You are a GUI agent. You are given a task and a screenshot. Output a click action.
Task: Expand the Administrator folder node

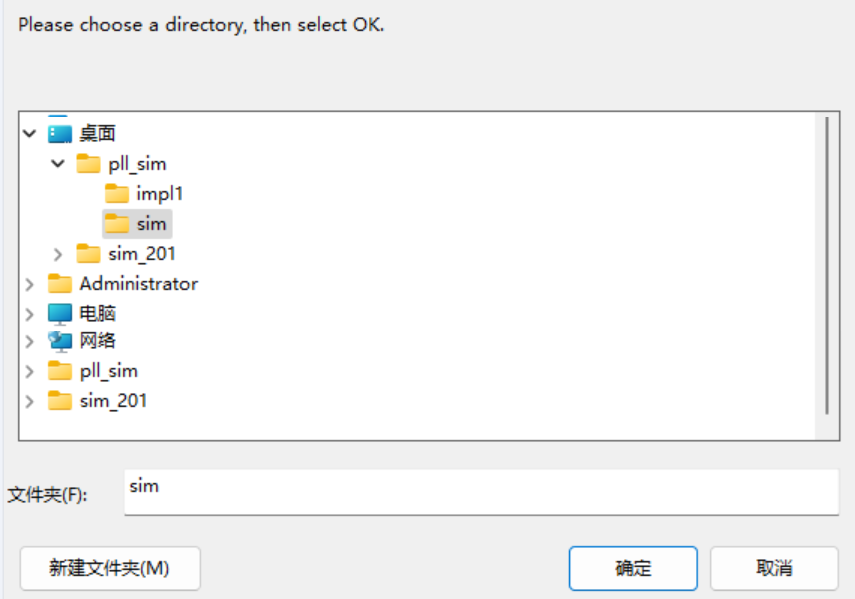29,284
